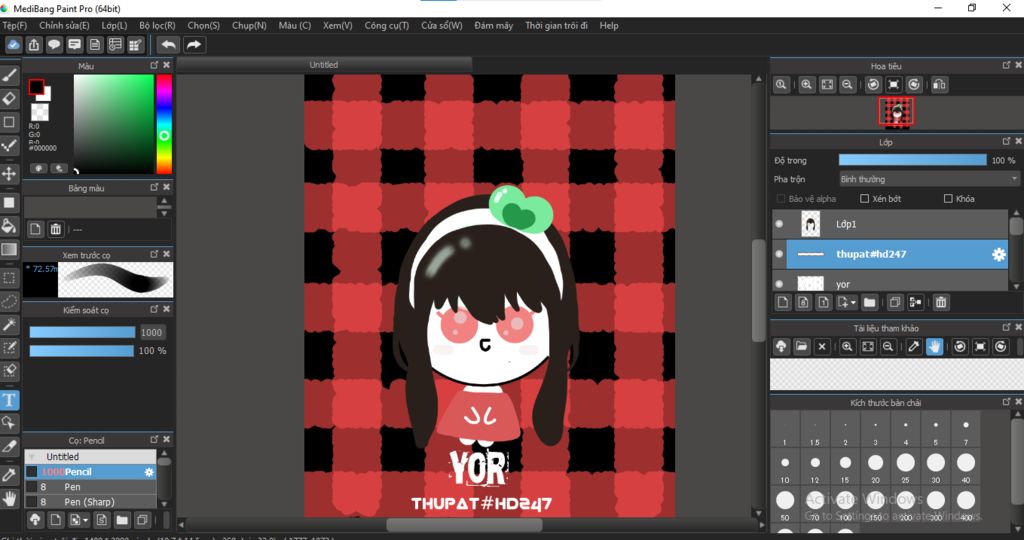Image resolution: width=1024 pixels, height=540 pixels.
Task: Hide the thupat#hd247 layer
Action: click(x=779, y=254)
